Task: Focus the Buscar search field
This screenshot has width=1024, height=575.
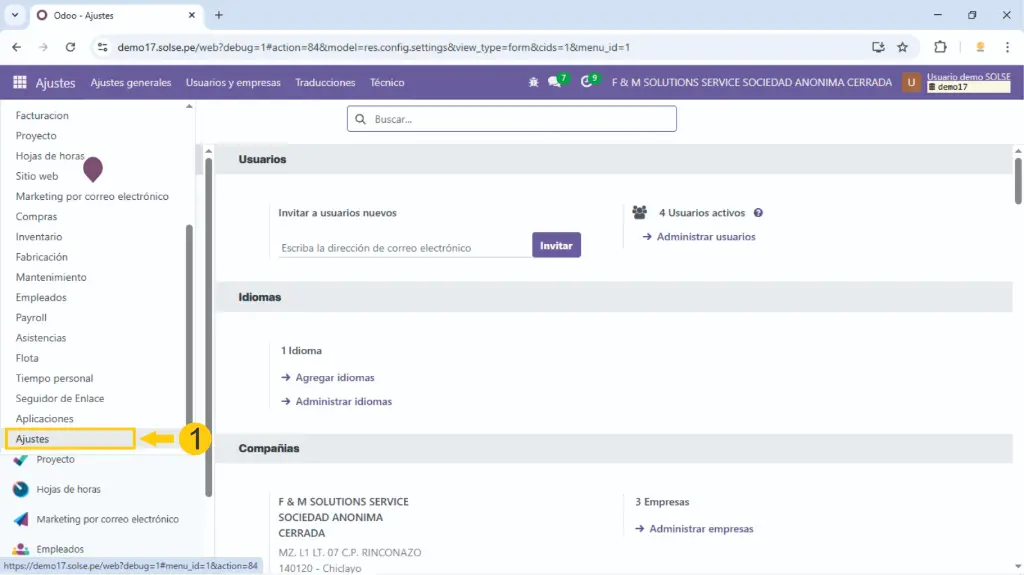Action: point(520,119)
